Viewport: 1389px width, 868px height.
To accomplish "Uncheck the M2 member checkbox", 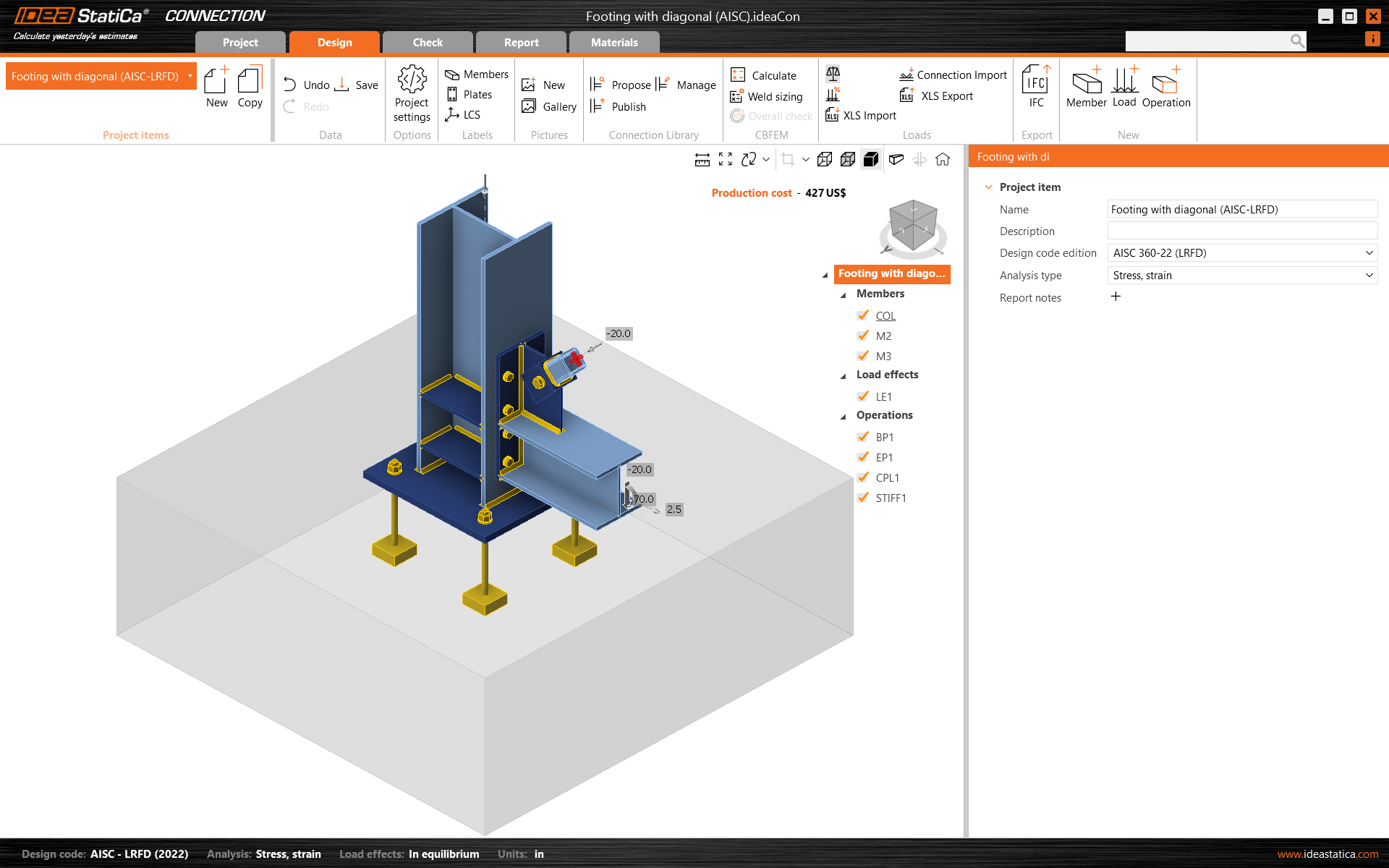I will (x=863, y=336).
